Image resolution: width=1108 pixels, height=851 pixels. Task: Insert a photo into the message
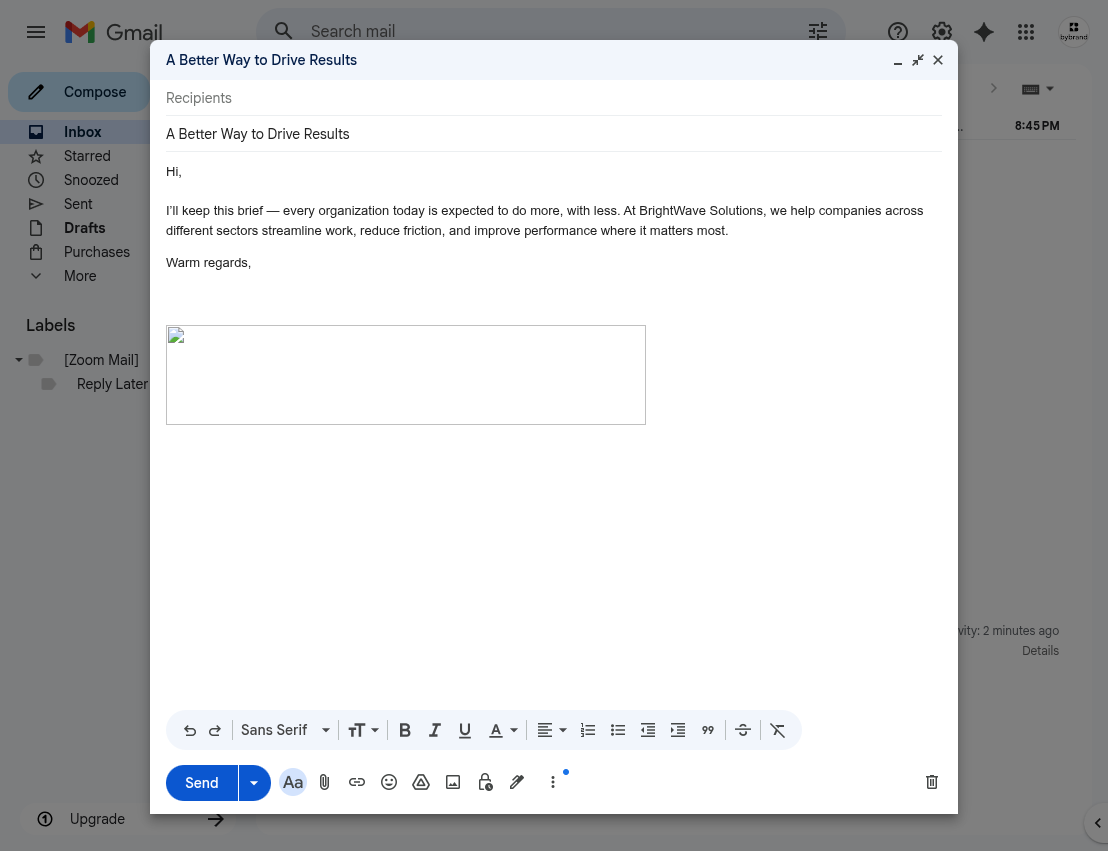click(x=452, y=782)
